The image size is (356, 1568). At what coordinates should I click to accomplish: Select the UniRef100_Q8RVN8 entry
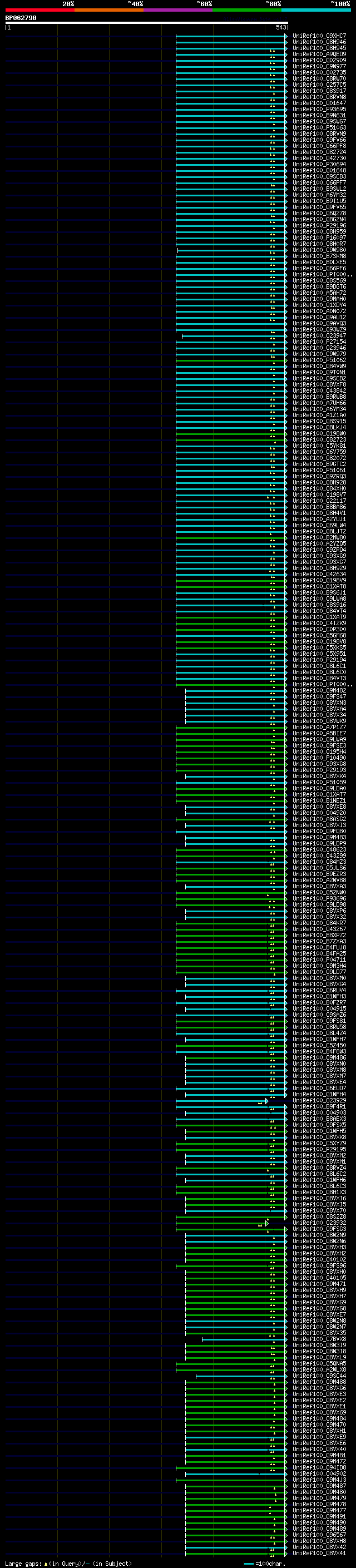[319, 97]
